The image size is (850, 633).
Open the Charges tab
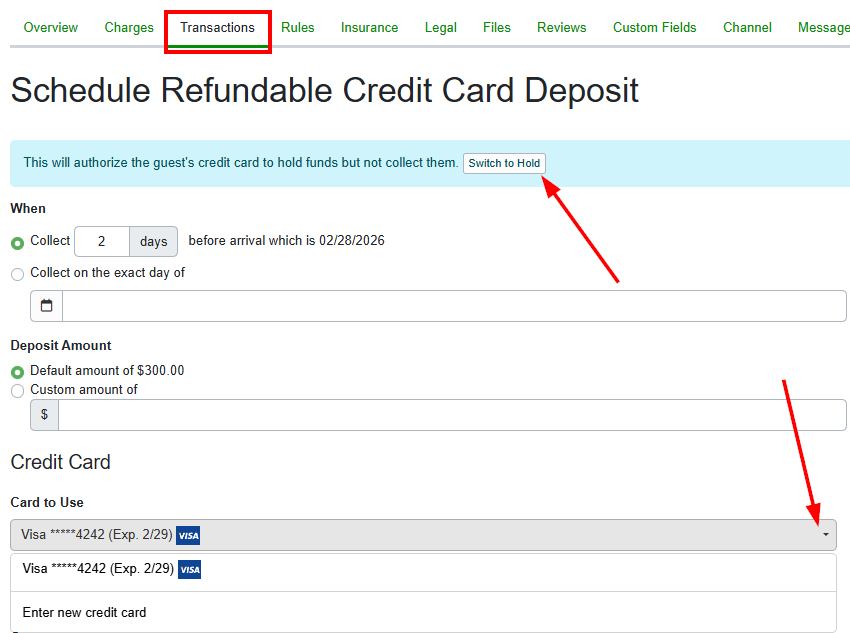point(128,27)
